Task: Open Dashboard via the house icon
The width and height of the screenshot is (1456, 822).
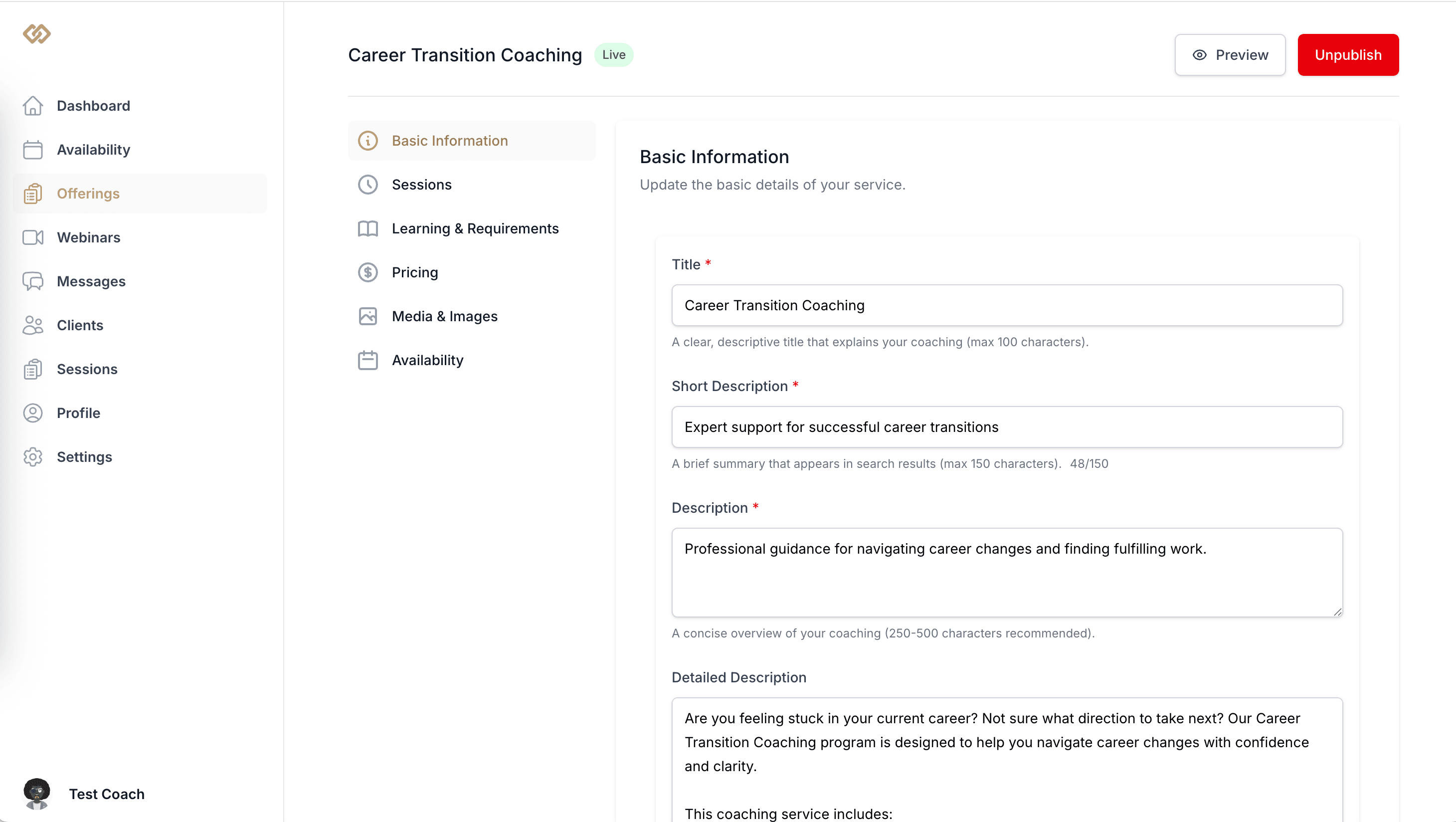Action: coord(33,106)
